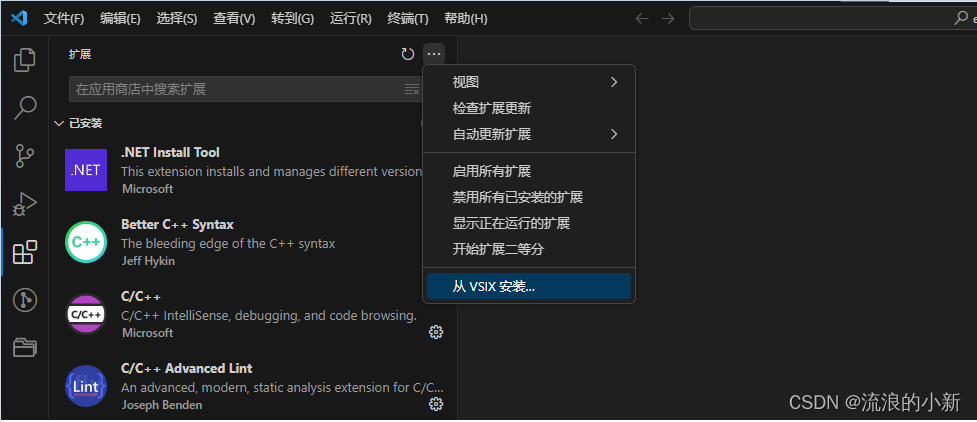Open the 运行(R) menu
This screenshot has width=977, height=422.
click(351, 19)
